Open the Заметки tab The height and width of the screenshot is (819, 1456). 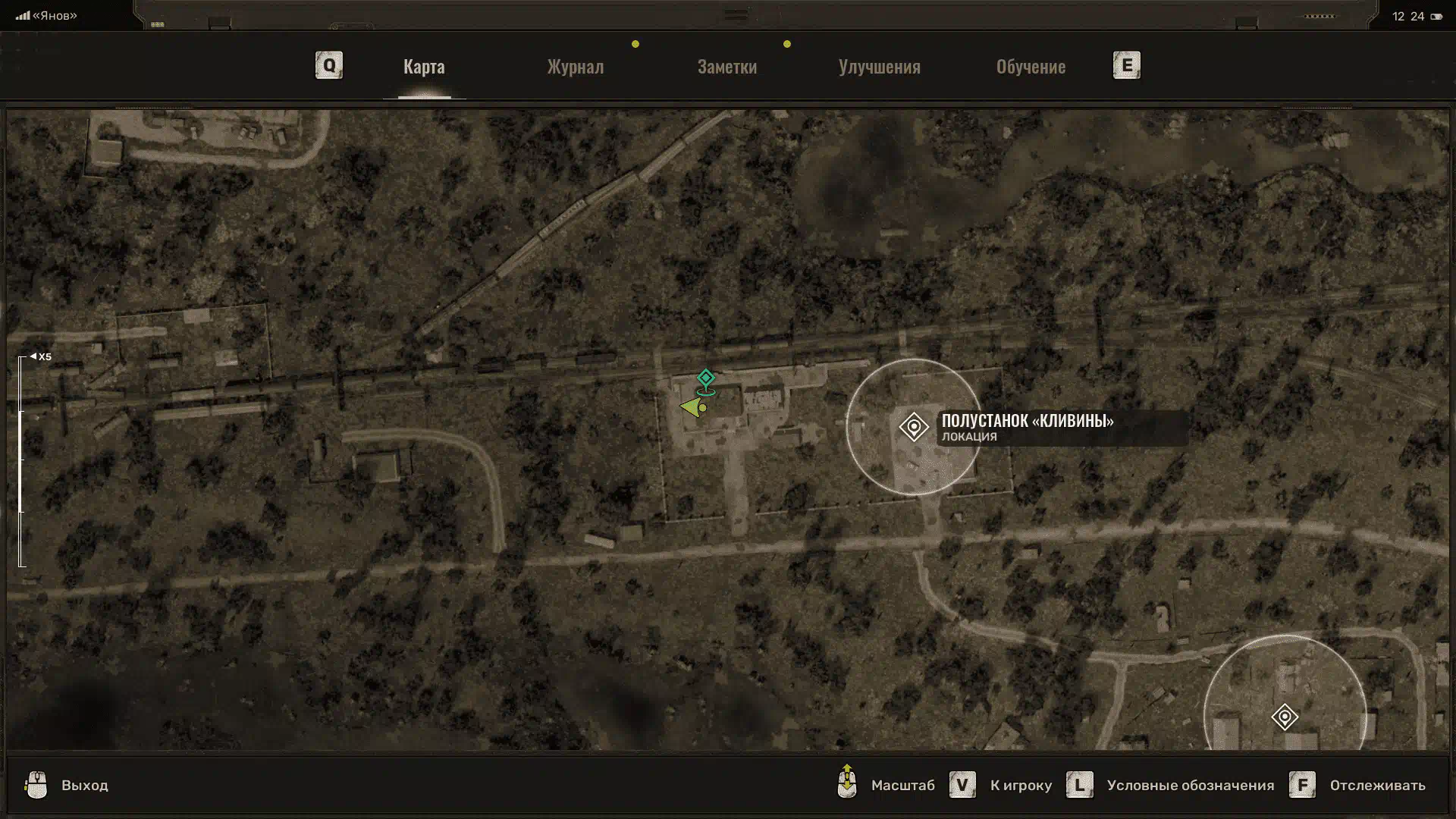coord(726,67)
